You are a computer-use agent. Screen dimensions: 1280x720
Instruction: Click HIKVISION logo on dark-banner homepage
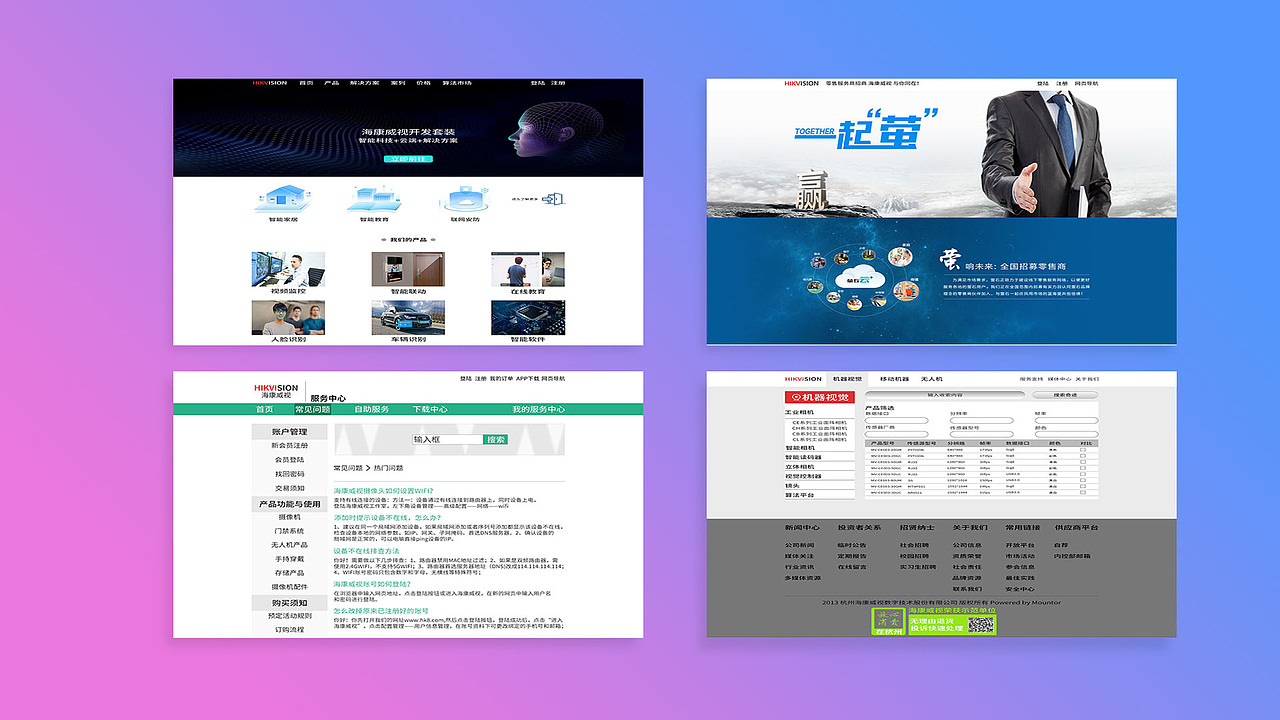point(269,83)
